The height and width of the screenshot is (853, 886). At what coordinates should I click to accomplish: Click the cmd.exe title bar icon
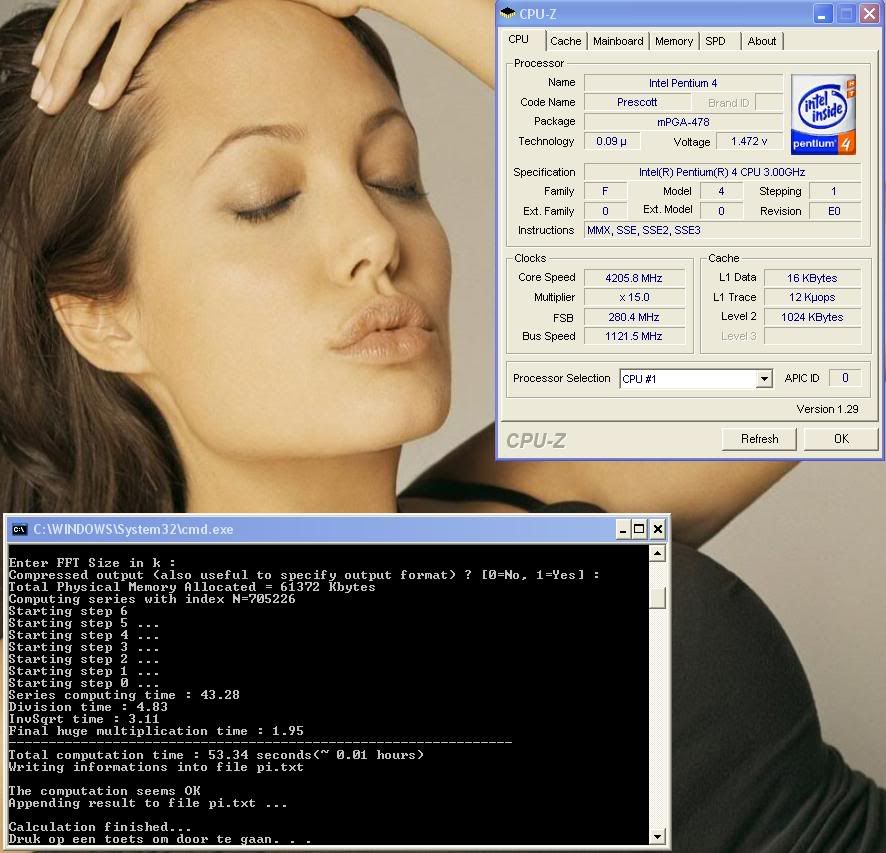19,529
